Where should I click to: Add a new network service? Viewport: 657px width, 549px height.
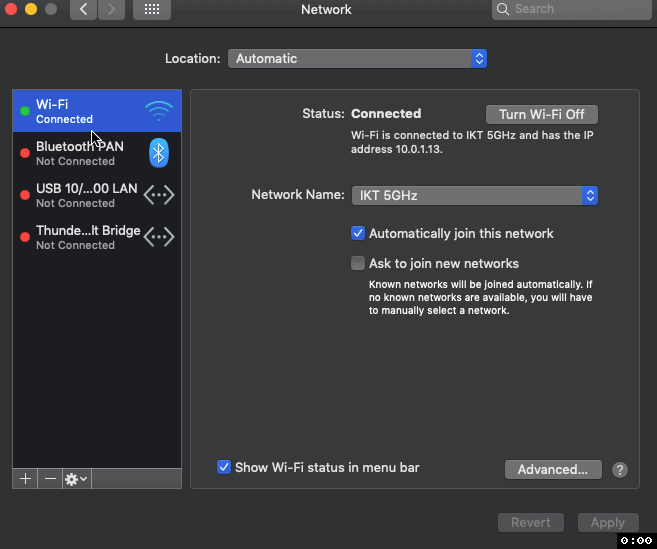click(25, 479)
